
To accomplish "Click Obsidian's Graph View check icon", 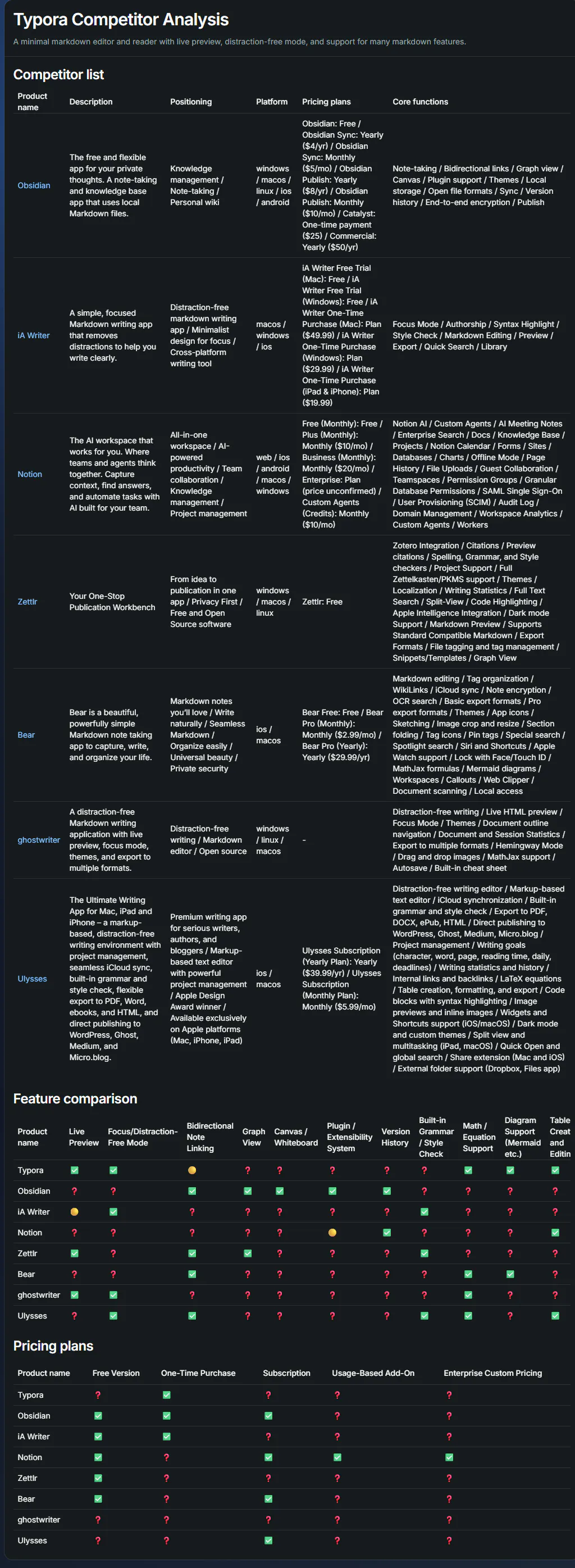I will 248,1190.
